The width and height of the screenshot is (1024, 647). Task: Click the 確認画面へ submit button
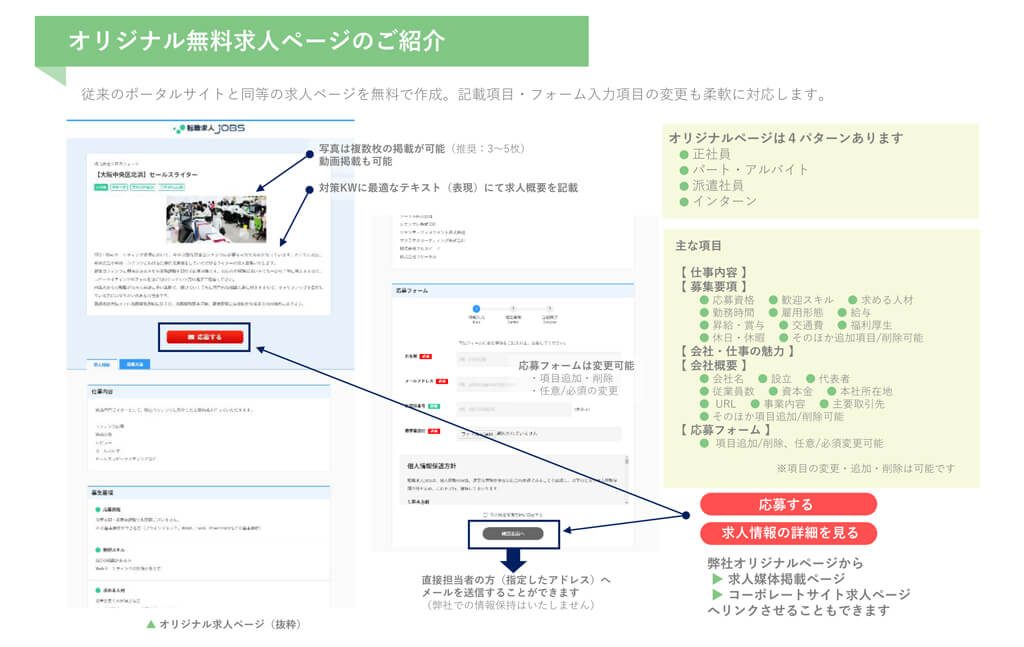point(515,534)
